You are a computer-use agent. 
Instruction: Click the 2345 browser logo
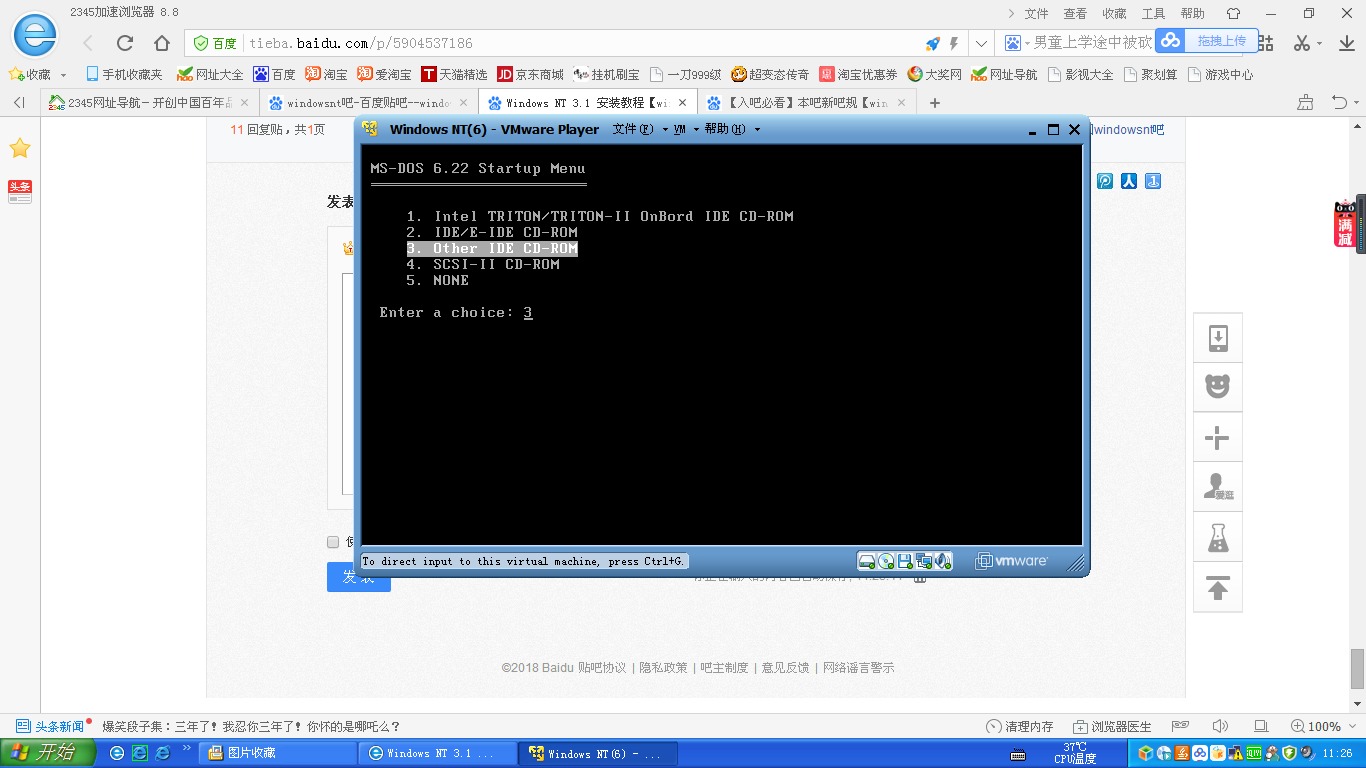[x=35, y=38]
